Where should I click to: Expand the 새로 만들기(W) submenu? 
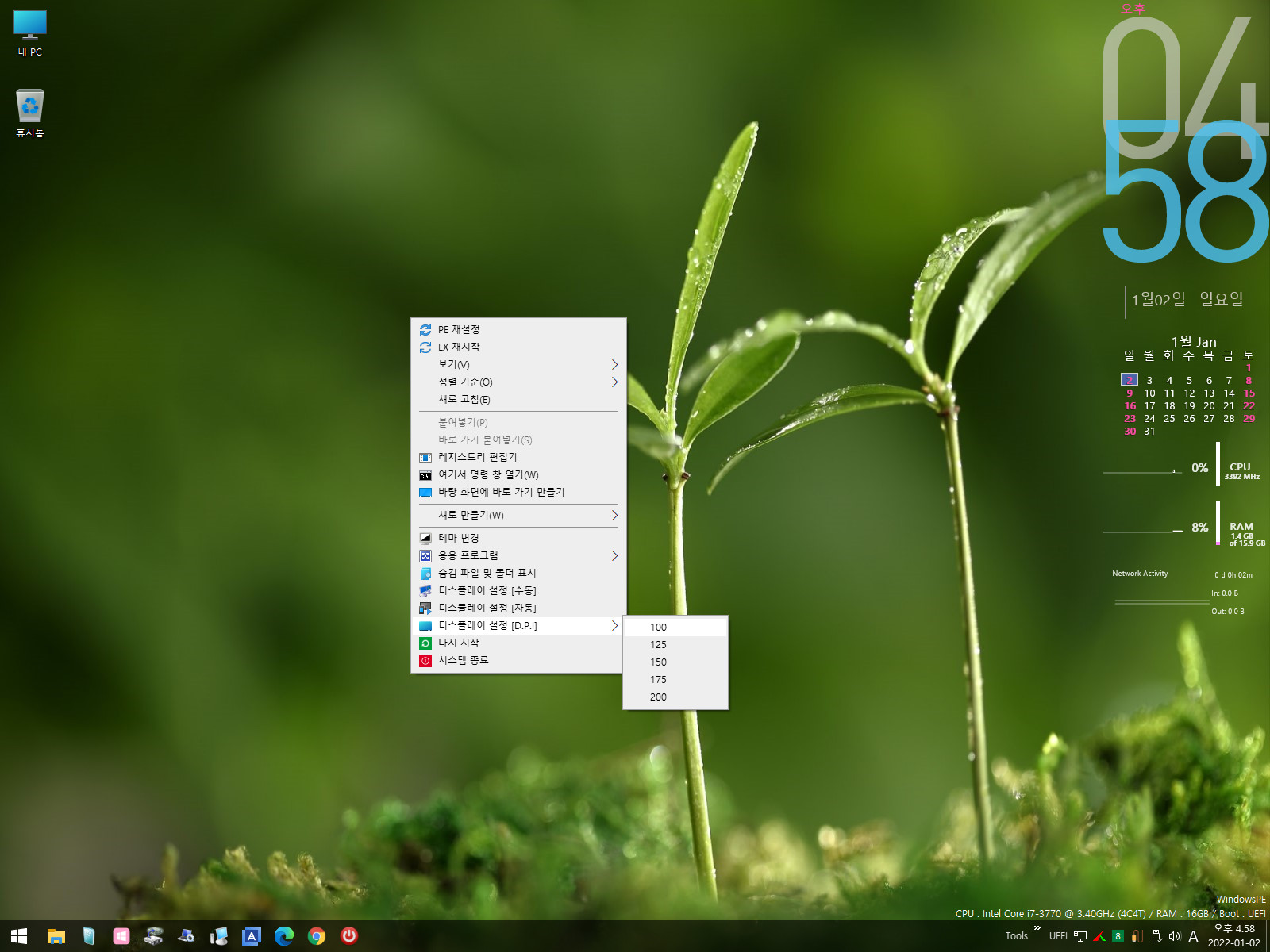[x=518, y=515]
